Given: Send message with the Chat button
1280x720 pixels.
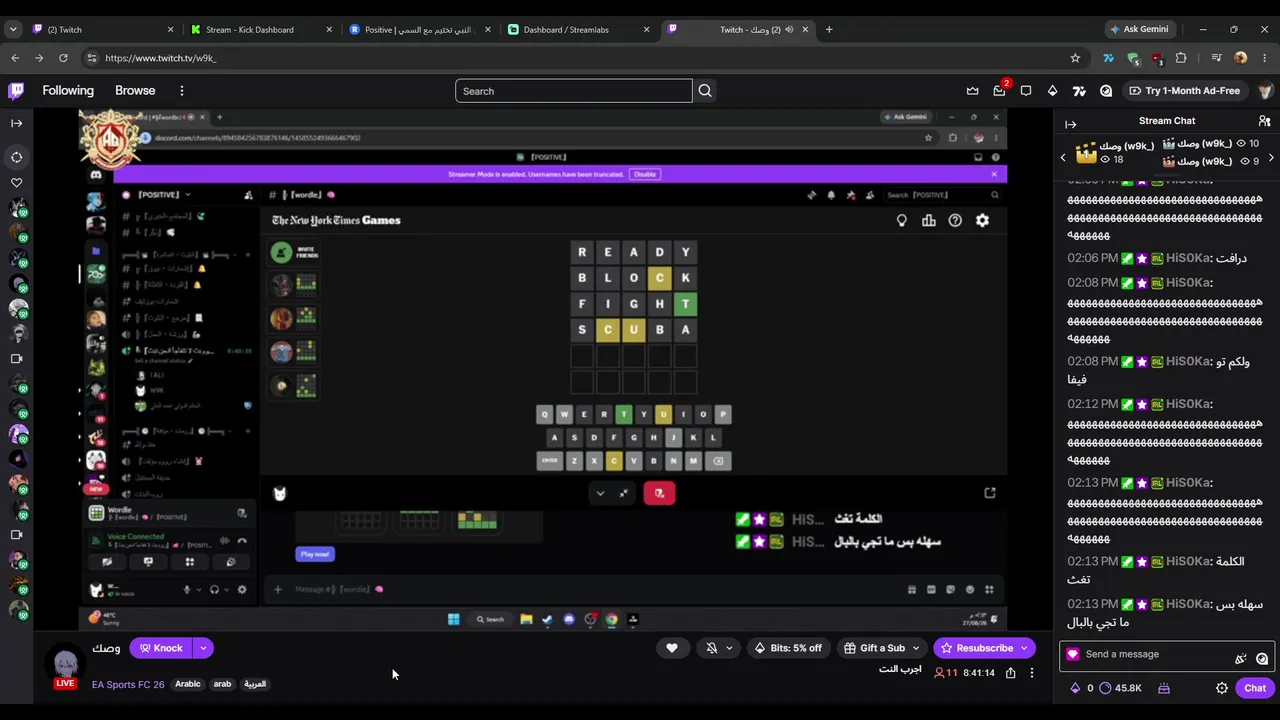Looking at the screenshot, I should 1255,688.
